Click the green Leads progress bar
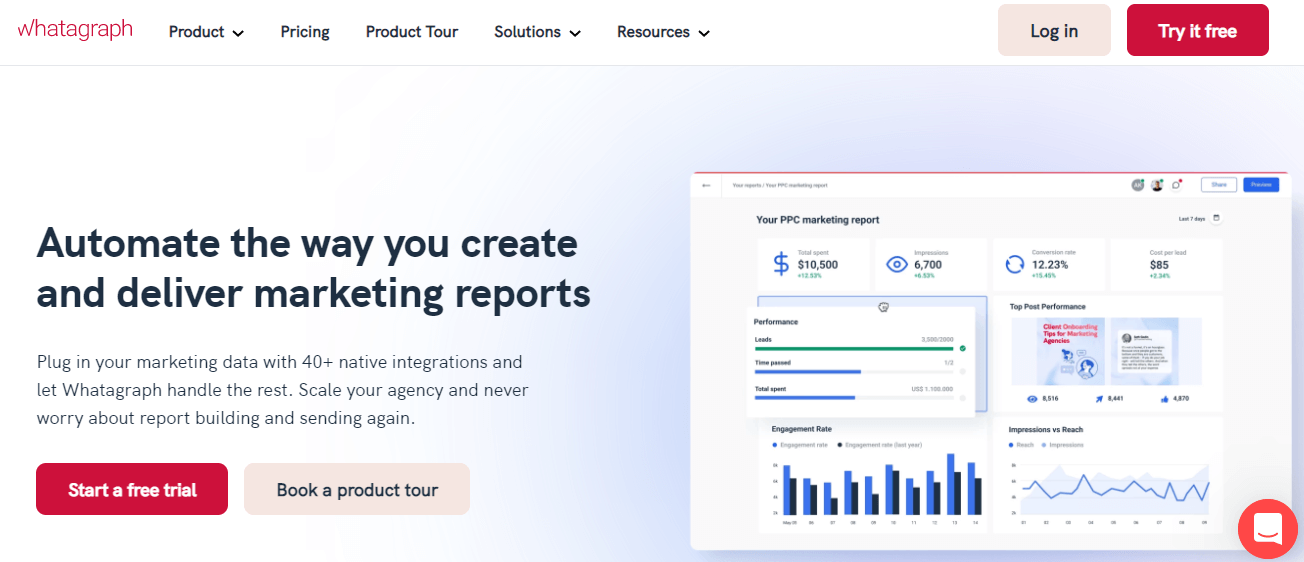Screen dimensions: 1304x562 point(855,349)
